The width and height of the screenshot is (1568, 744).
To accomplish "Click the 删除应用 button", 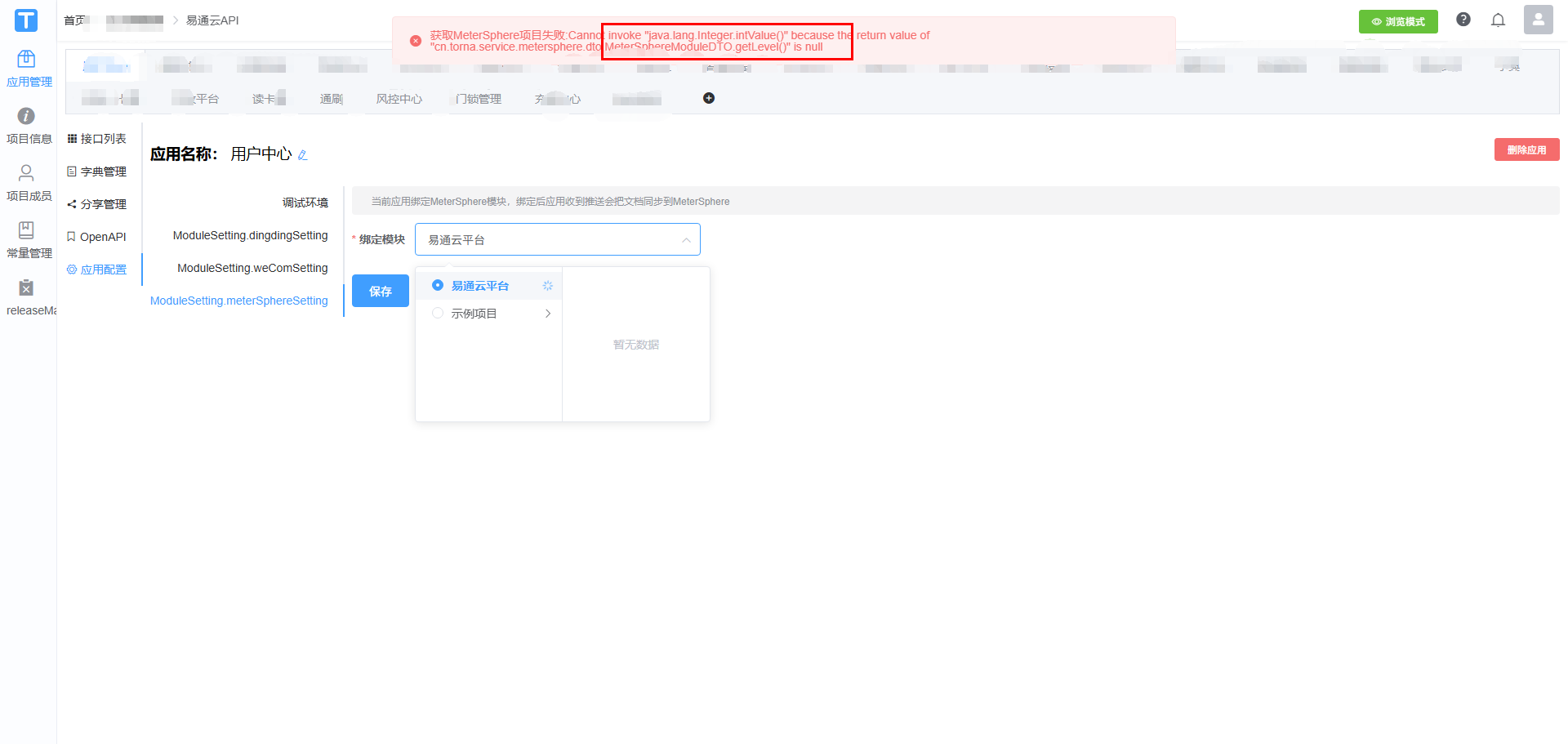I will click(1526, 149).
